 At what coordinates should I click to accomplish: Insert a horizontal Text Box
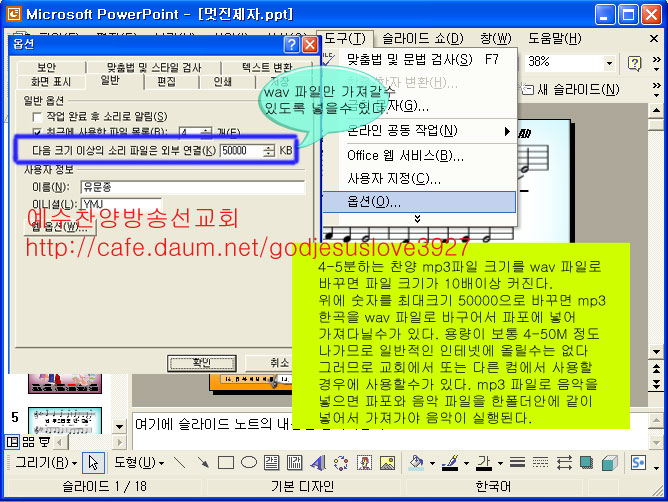pyautogui.click(x=271, y=462)
